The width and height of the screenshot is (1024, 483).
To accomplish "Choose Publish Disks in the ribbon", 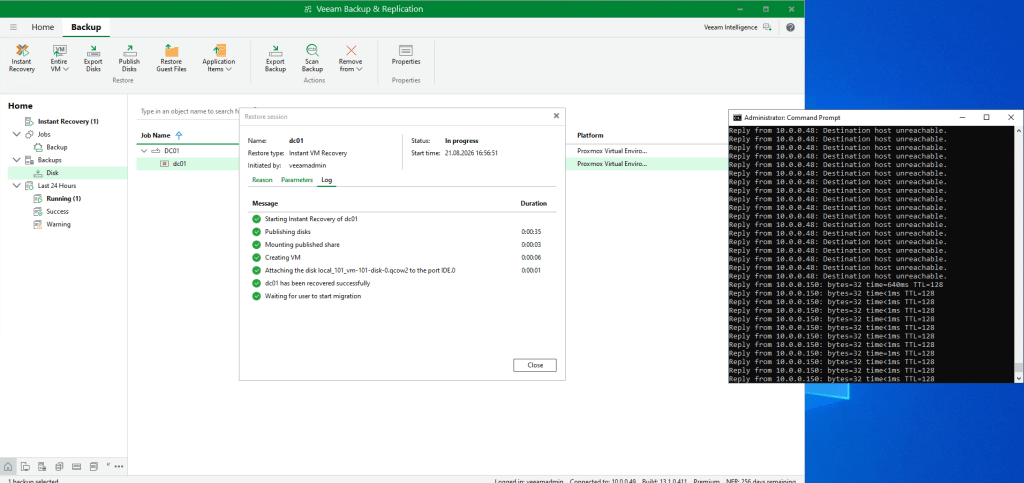I will [x=129, y=58].
